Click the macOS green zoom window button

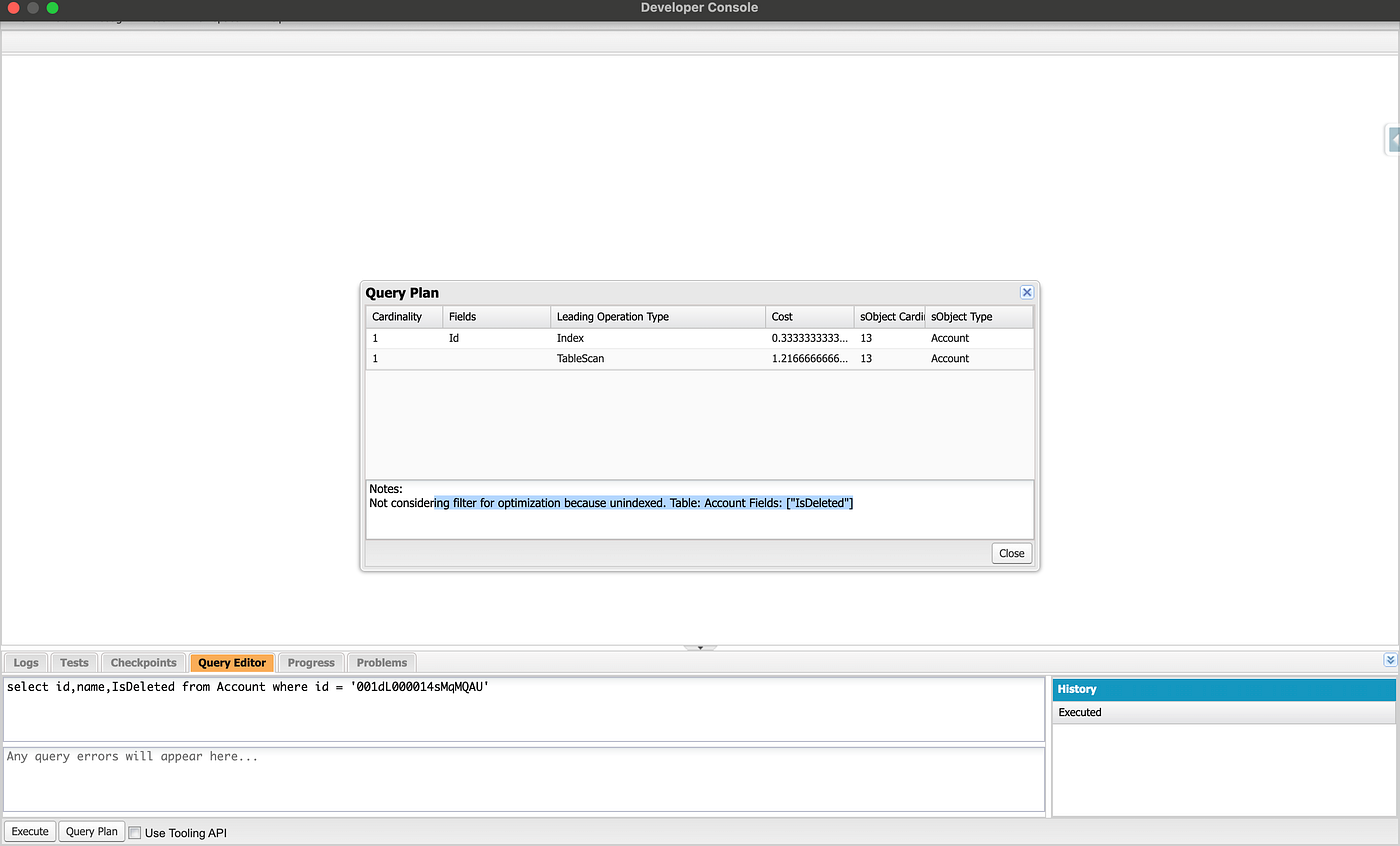click(52, 8)
